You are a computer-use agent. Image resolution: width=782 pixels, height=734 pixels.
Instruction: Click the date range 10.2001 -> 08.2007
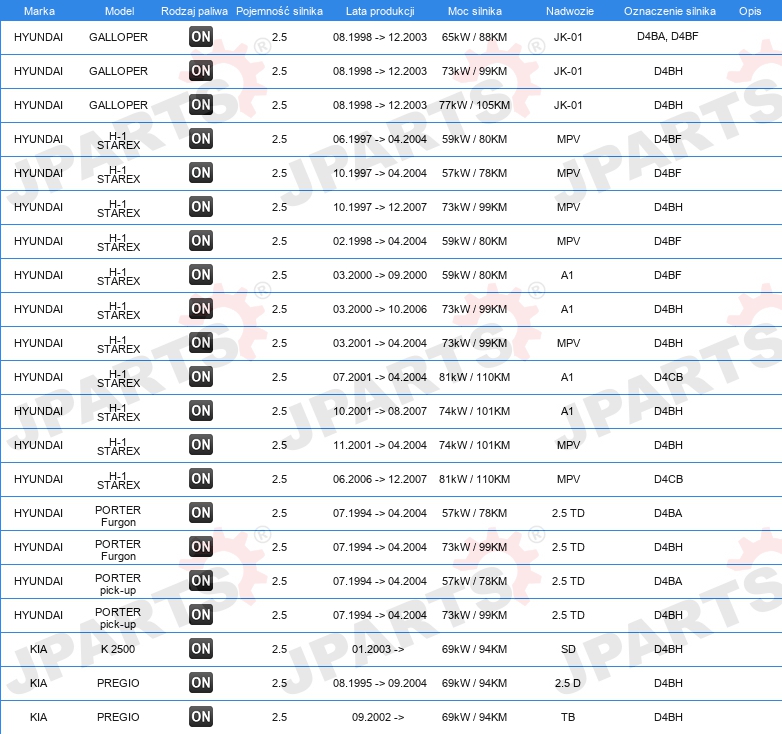coord(380,411)
